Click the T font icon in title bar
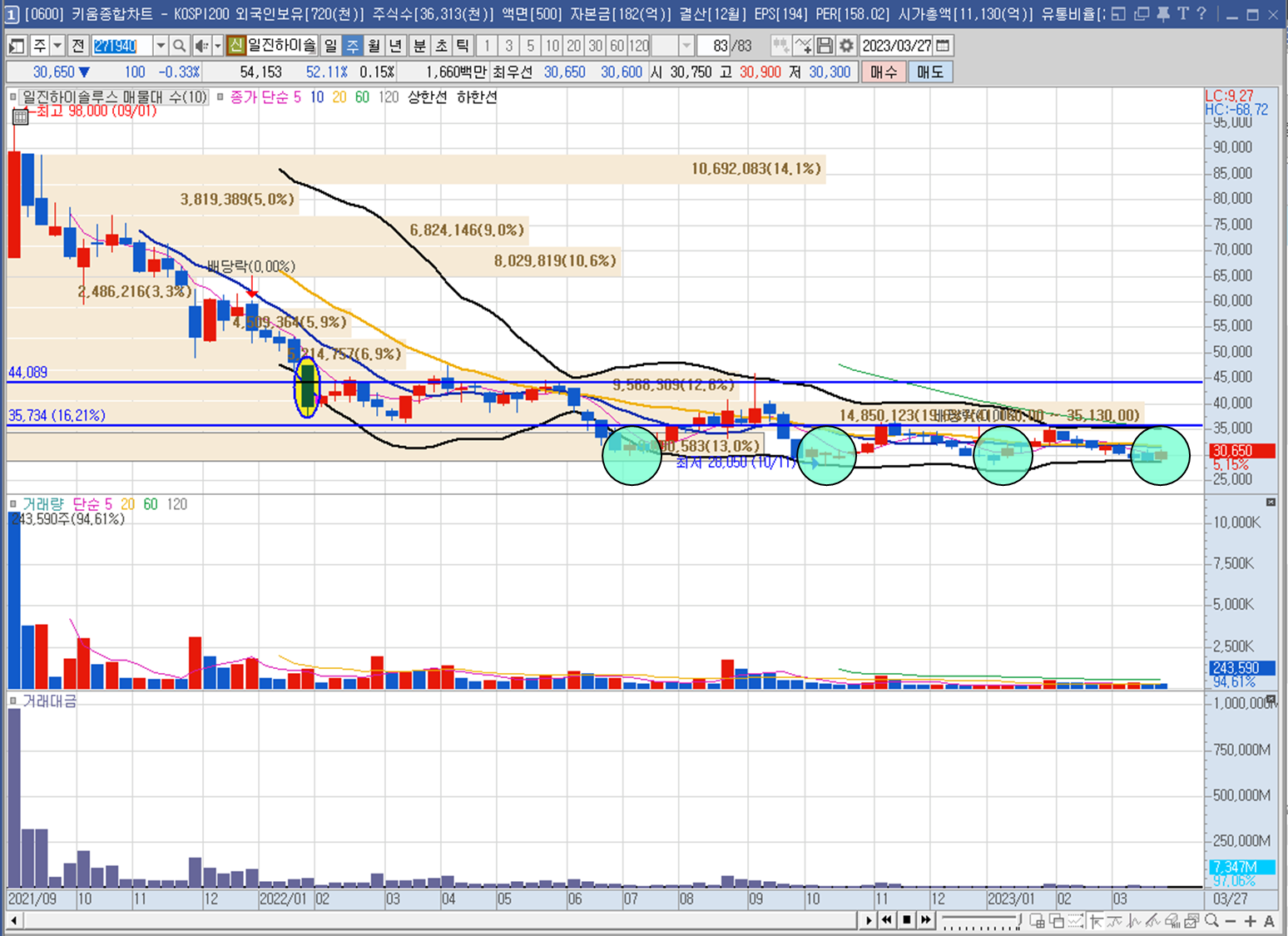1288x936 pixels. coord(1182,13)
